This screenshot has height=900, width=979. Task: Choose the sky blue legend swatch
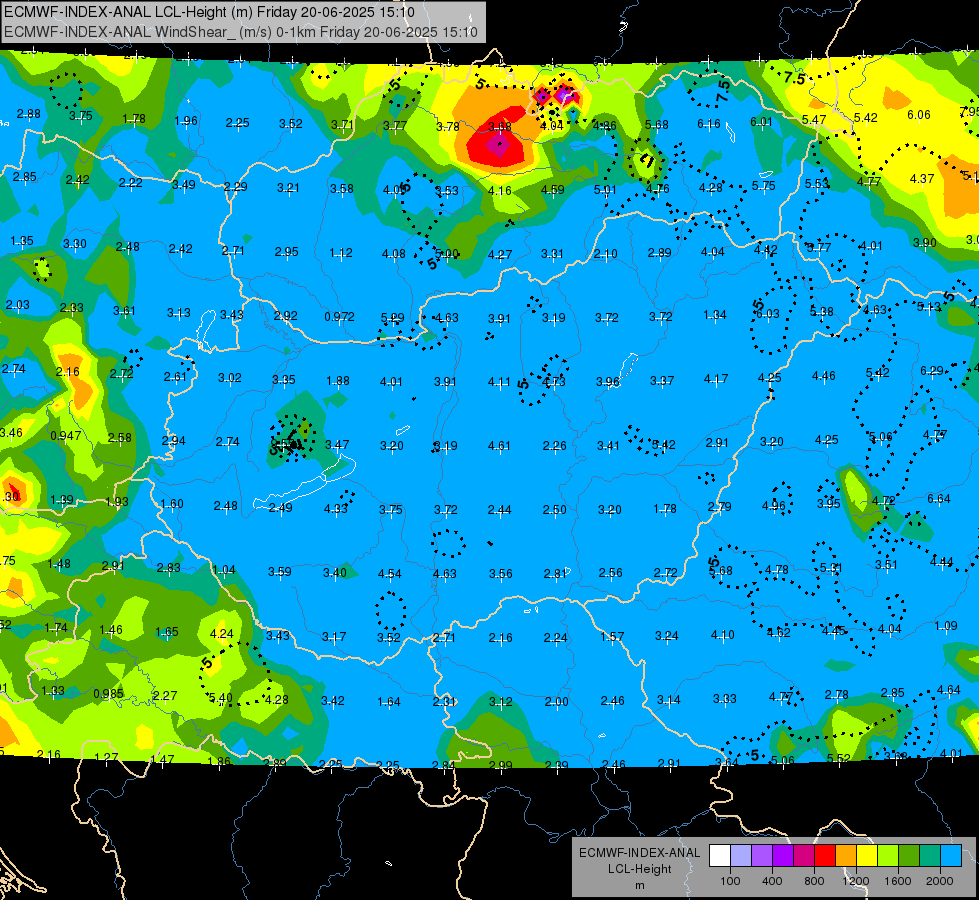(x=951, y=856)
